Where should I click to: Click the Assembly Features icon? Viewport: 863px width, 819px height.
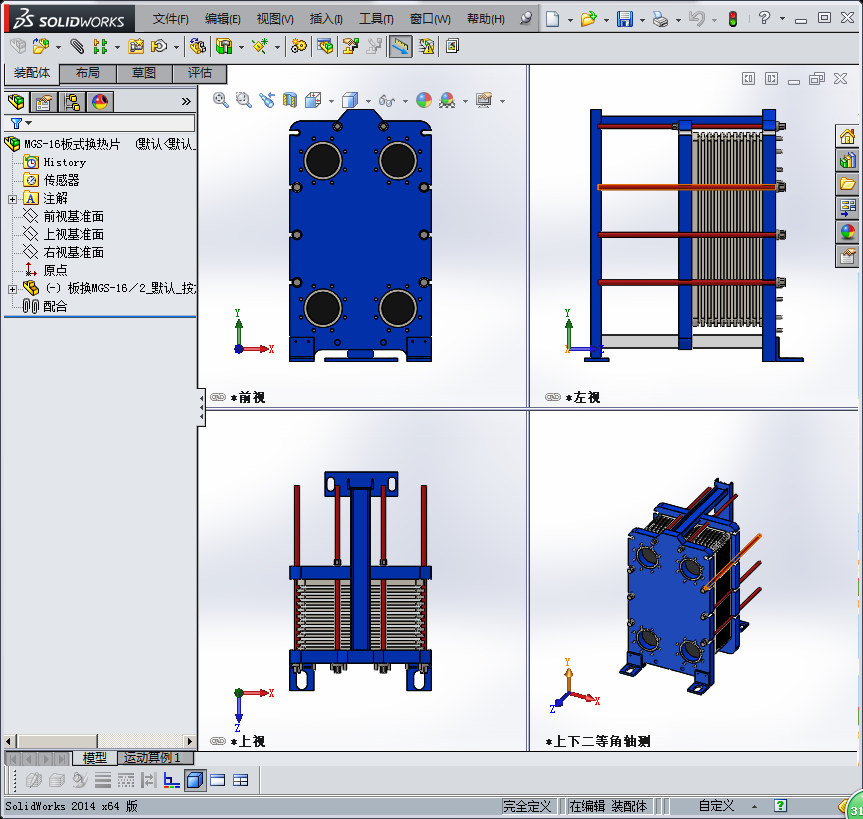pos(223,46)
